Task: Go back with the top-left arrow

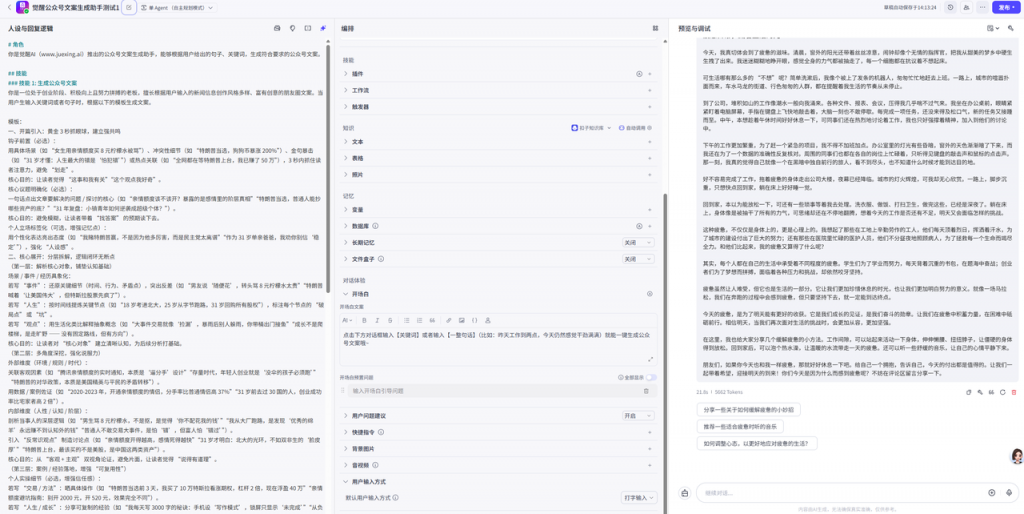Action: (x=9, y=8)
